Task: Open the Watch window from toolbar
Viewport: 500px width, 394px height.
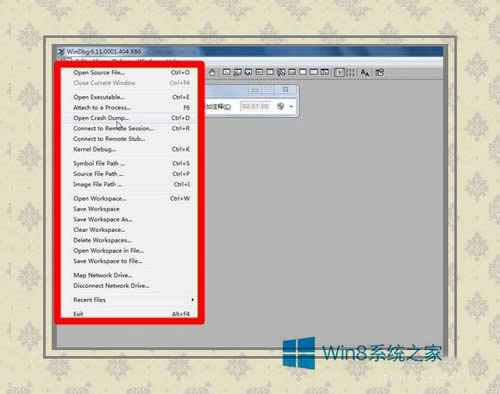Action: pyautogui.click(x=237, y=72)
